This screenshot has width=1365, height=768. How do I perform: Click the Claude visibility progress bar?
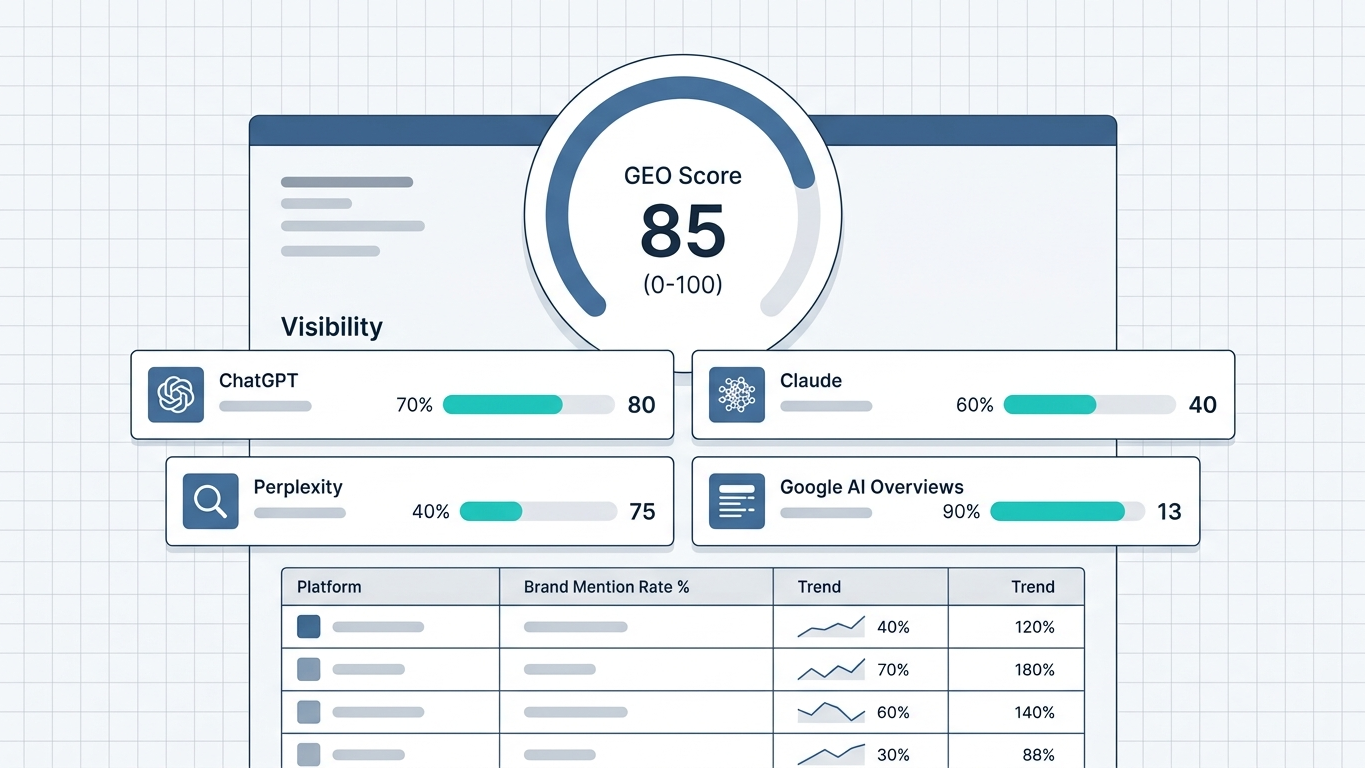1089,404
